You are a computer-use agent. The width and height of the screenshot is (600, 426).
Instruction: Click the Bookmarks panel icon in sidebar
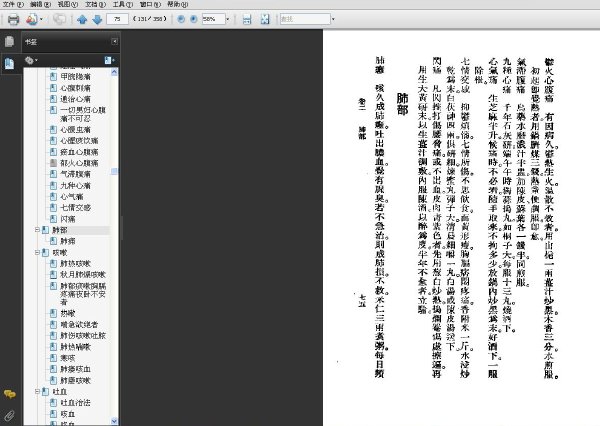[10, 63]
